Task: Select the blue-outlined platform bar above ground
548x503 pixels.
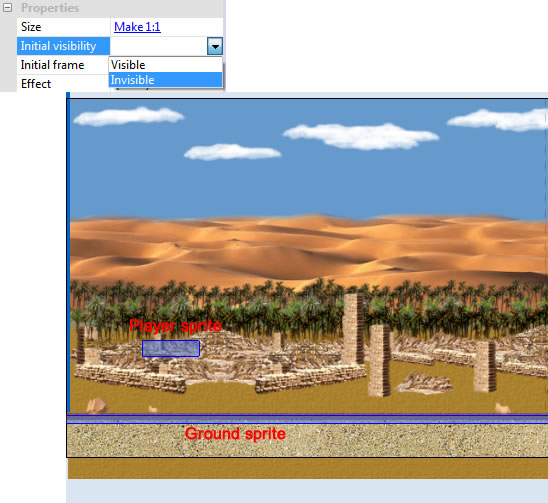Action: (x=308, y=419)
